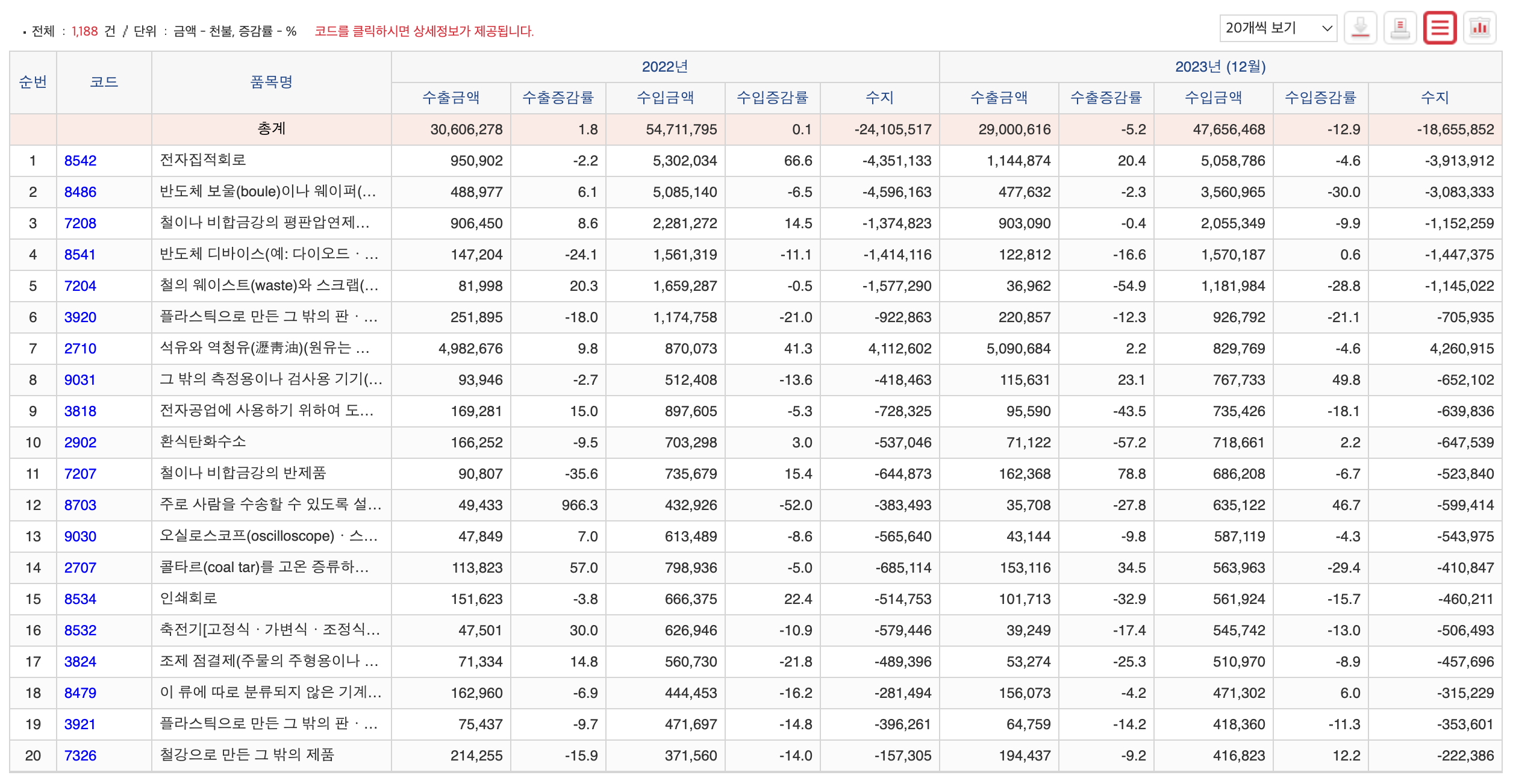Open code 3921 detail link
Image resolution: width=1513 pixels, height=784 pixels.
click(80, 724)
